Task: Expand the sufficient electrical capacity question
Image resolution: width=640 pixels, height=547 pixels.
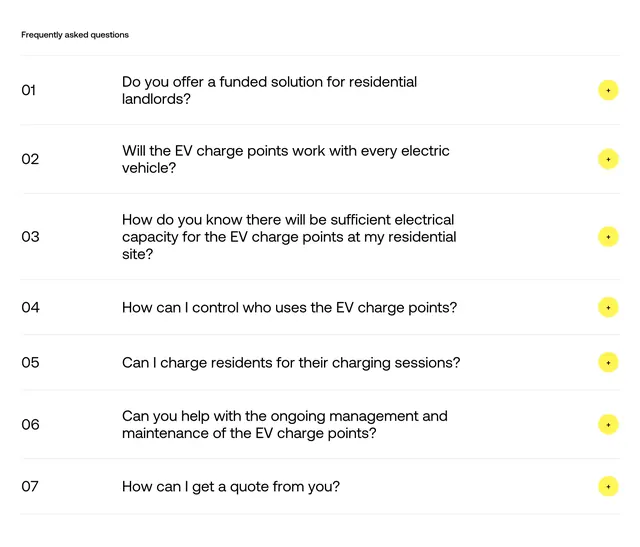Action: click(x=289, y=237)
